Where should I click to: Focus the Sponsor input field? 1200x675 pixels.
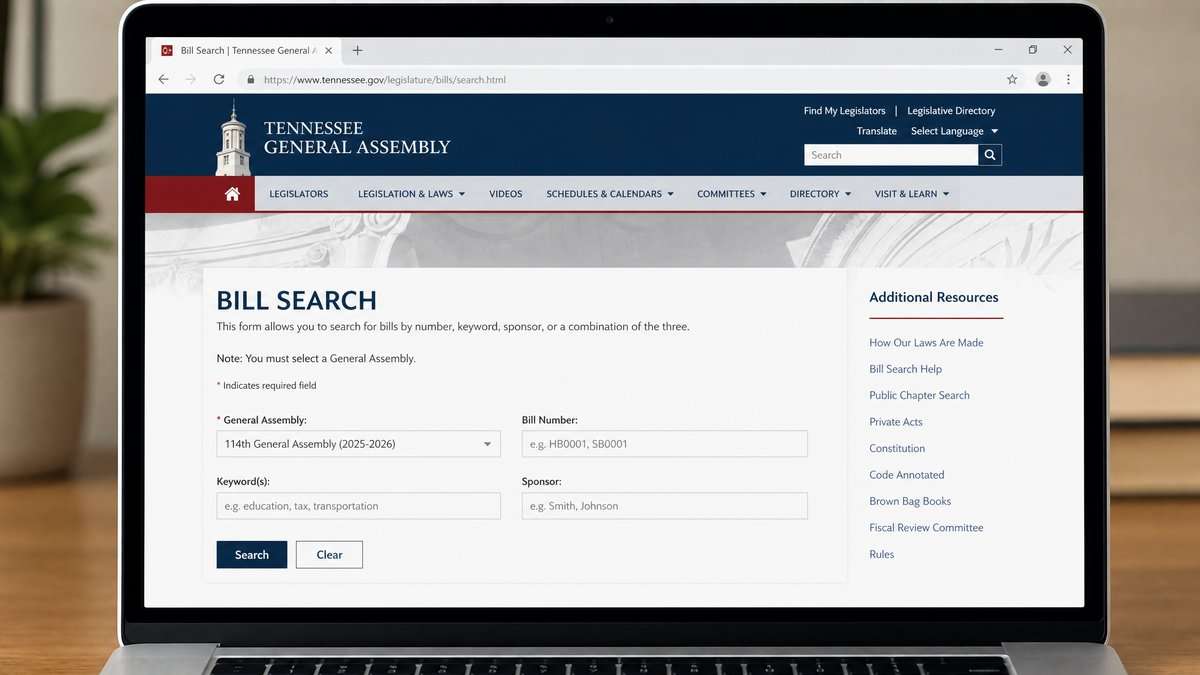[x=665, y=506]
